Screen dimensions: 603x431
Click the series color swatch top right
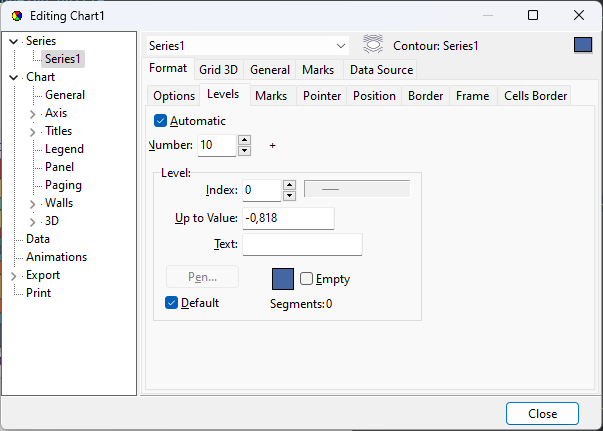pos(583,45)
